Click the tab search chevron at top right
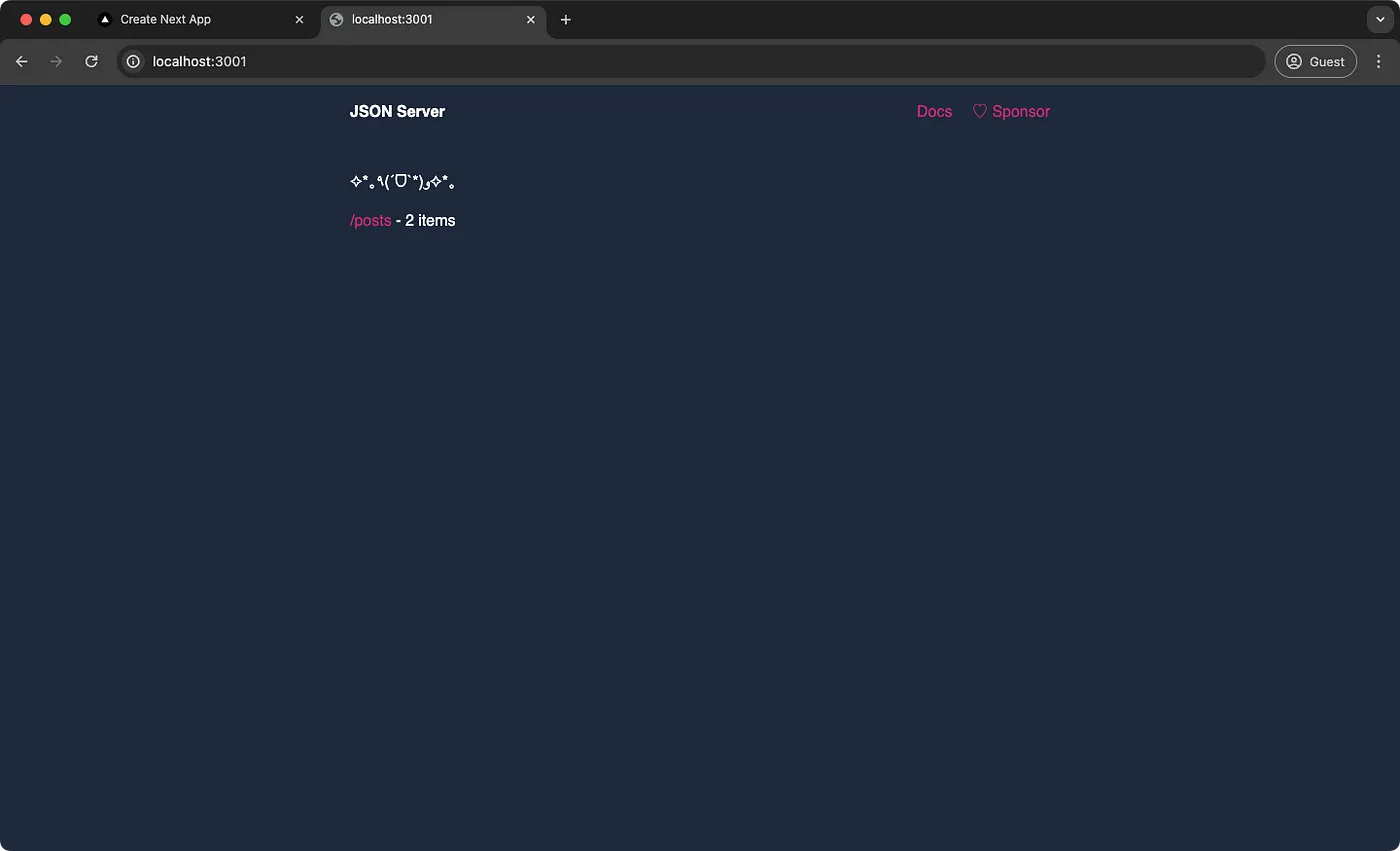Viewport: 1400px width, 851px height. [x=1381, y=19]
